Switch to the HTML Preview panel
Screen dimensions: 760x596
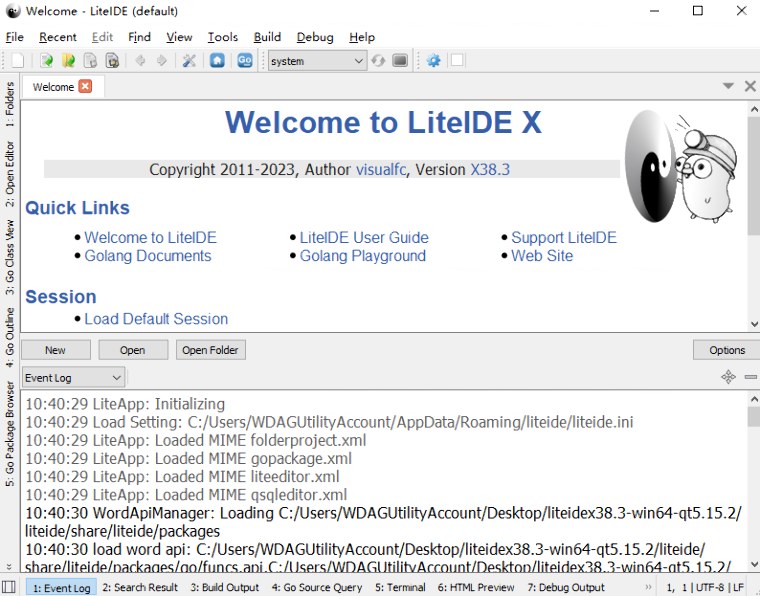476,587
